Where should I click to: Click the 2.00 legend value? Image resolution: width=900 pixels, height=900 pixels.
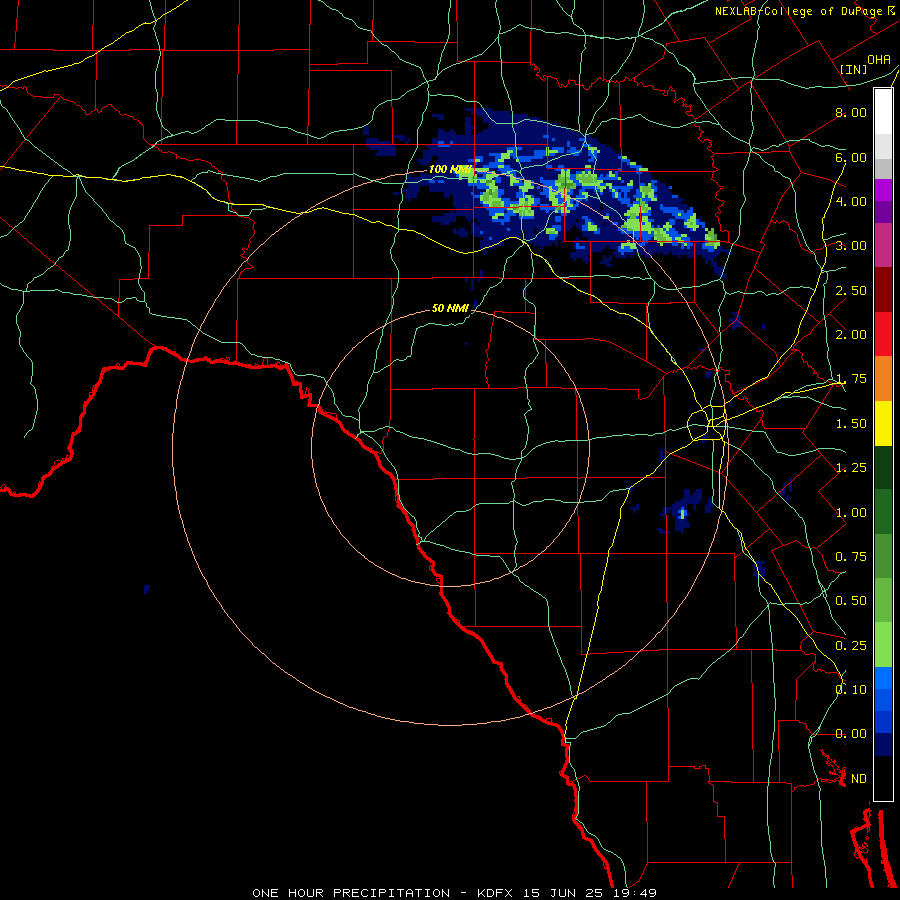tap(851, 335)
